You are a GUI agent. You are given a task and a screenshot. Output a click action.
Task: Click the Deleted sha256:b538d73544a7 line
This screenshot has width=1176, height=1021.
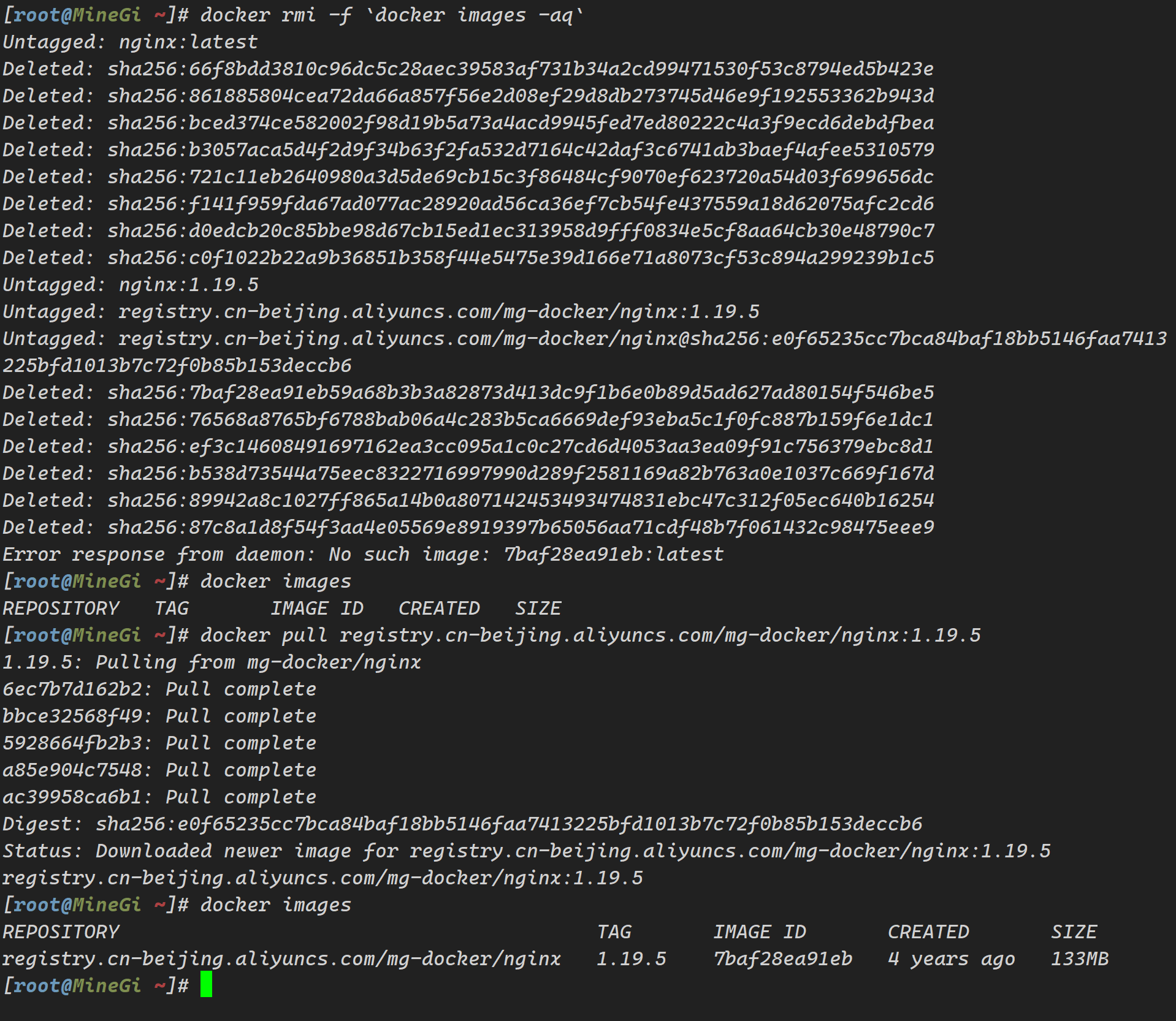468,473
